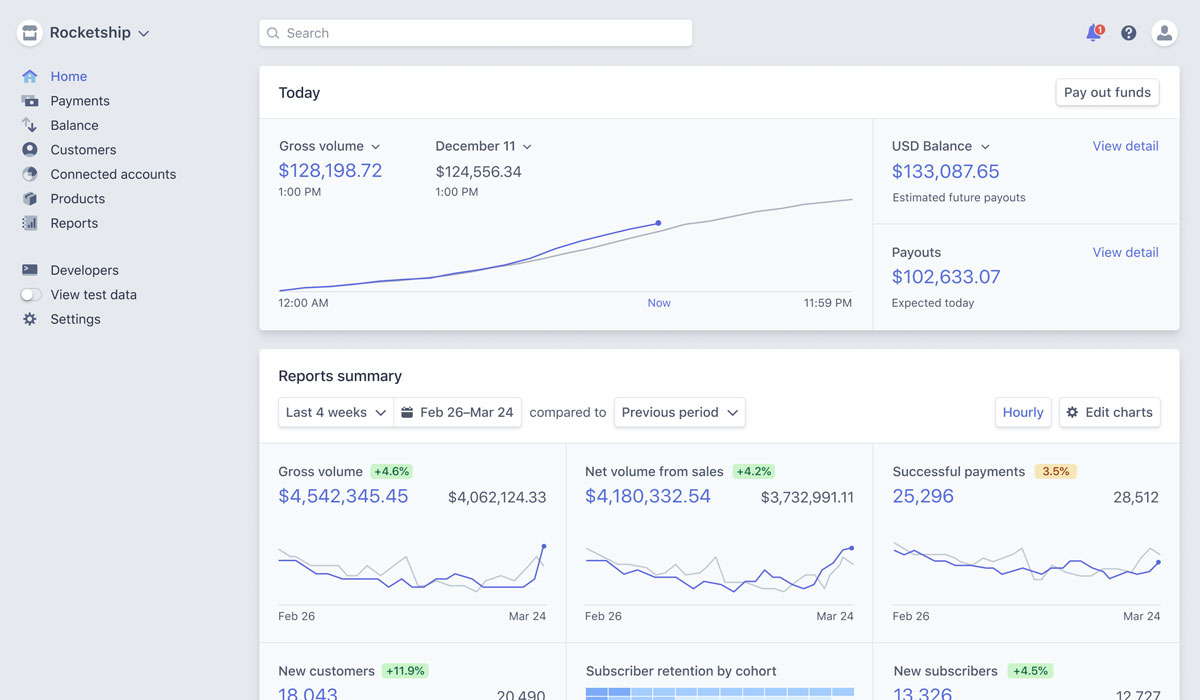
Task: Click the Connected accounts globe icon
Action: pos(30,174)
